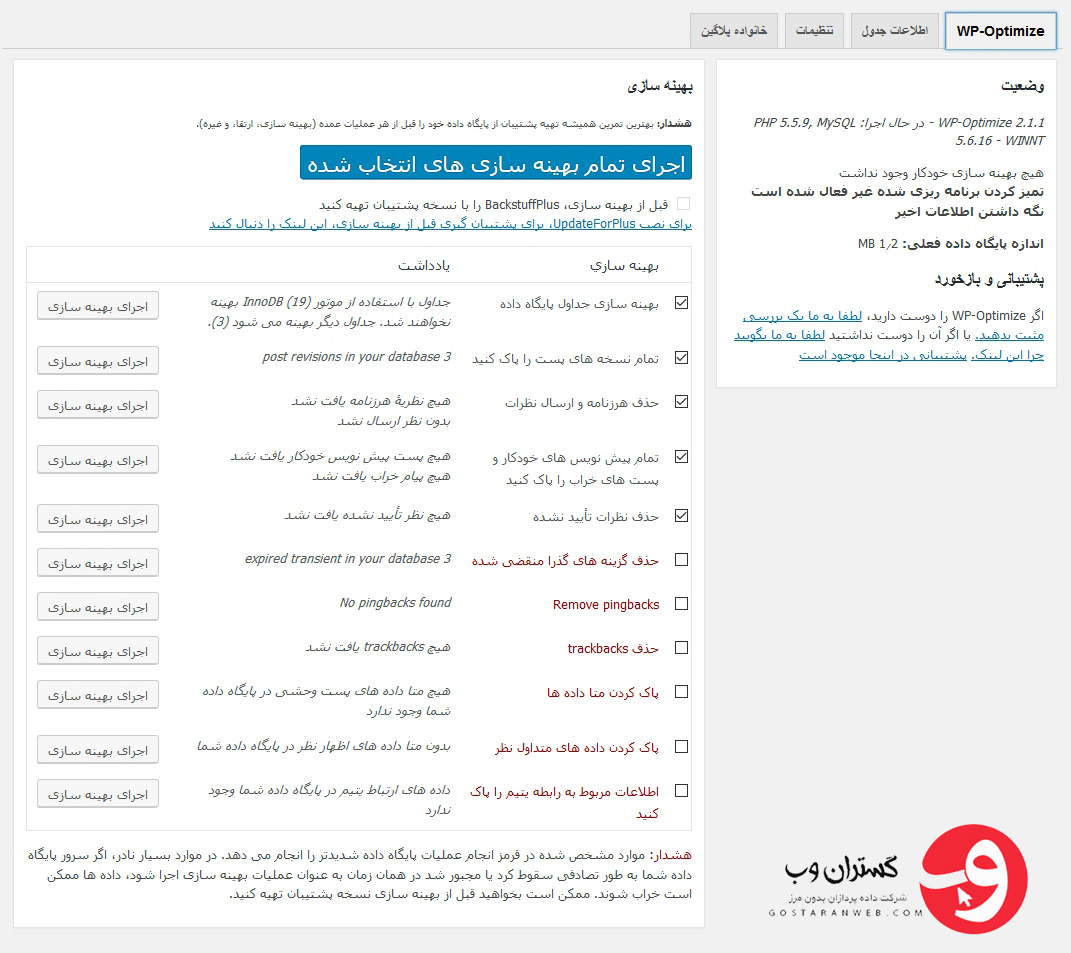Click the big blue اجرای تمام بهینه سازی های انتخاب شده button

496,163
